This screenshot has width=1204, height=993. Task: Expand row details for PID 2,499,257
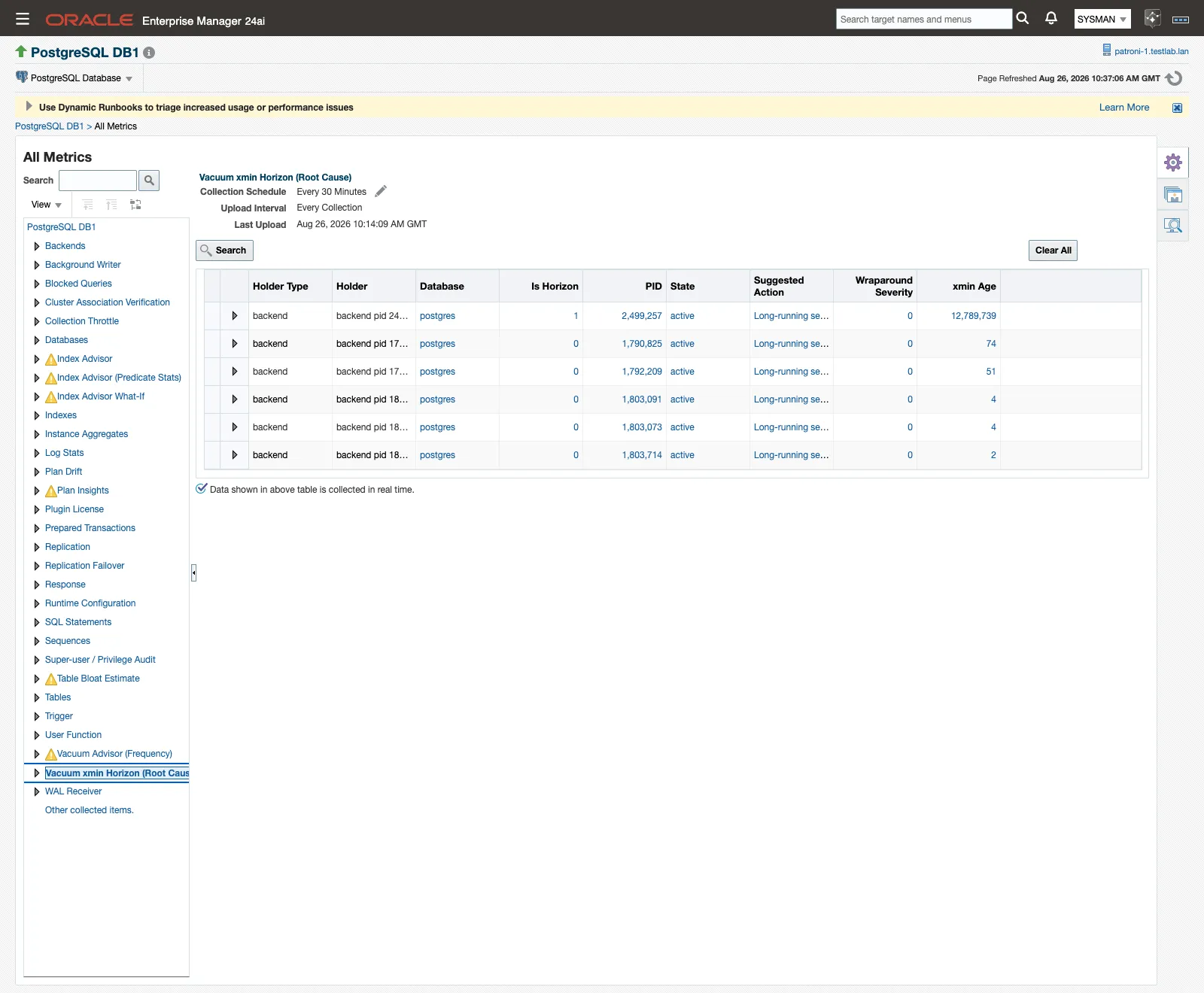point(234,316)
